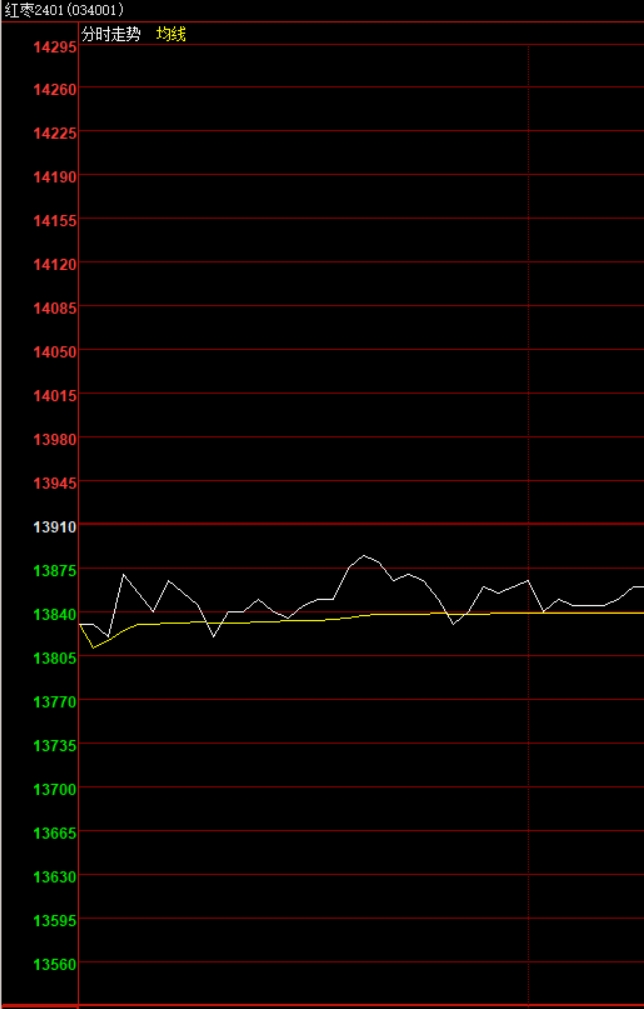Click the highest peak of white price line
The image size is (644, 1009).
(364, 555)
